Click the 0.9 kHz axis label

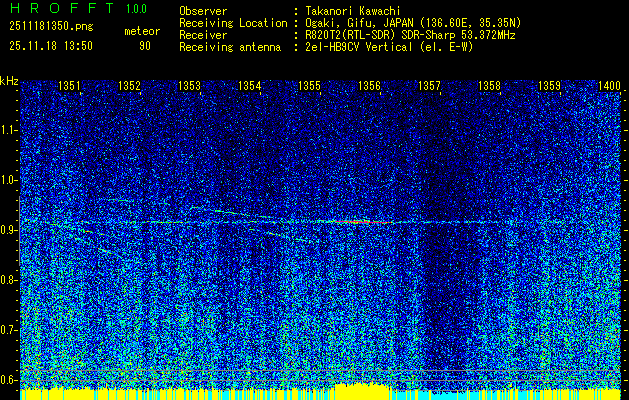coord(9,230)
